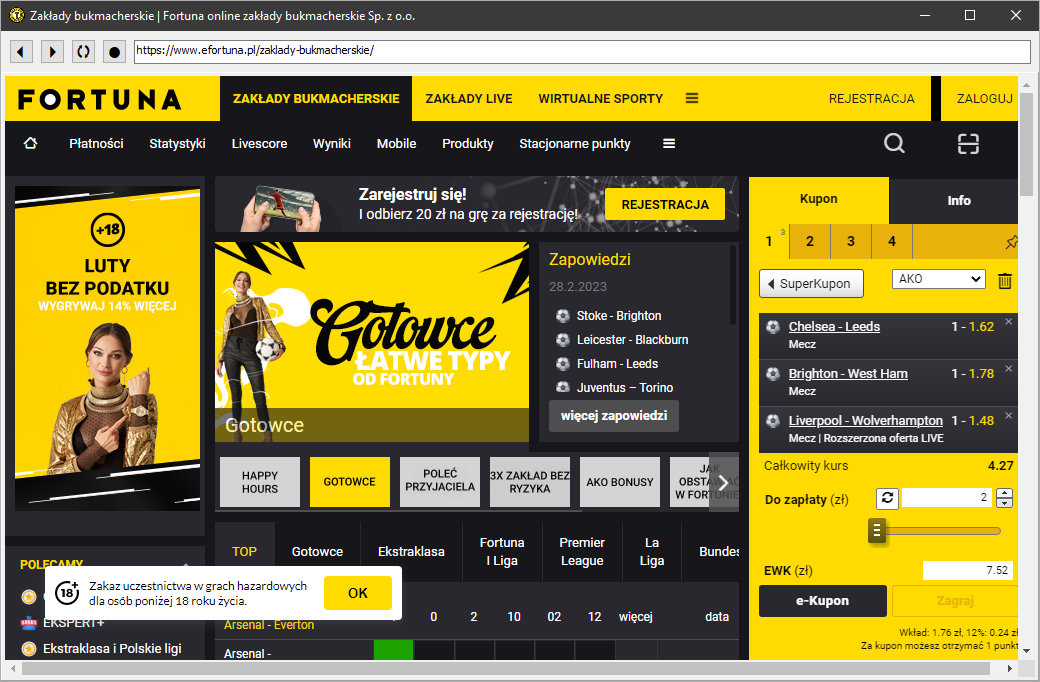The image size is (1040, 682).
Task: Open the AKO bet type dropdown
Action: click(939, 279)
